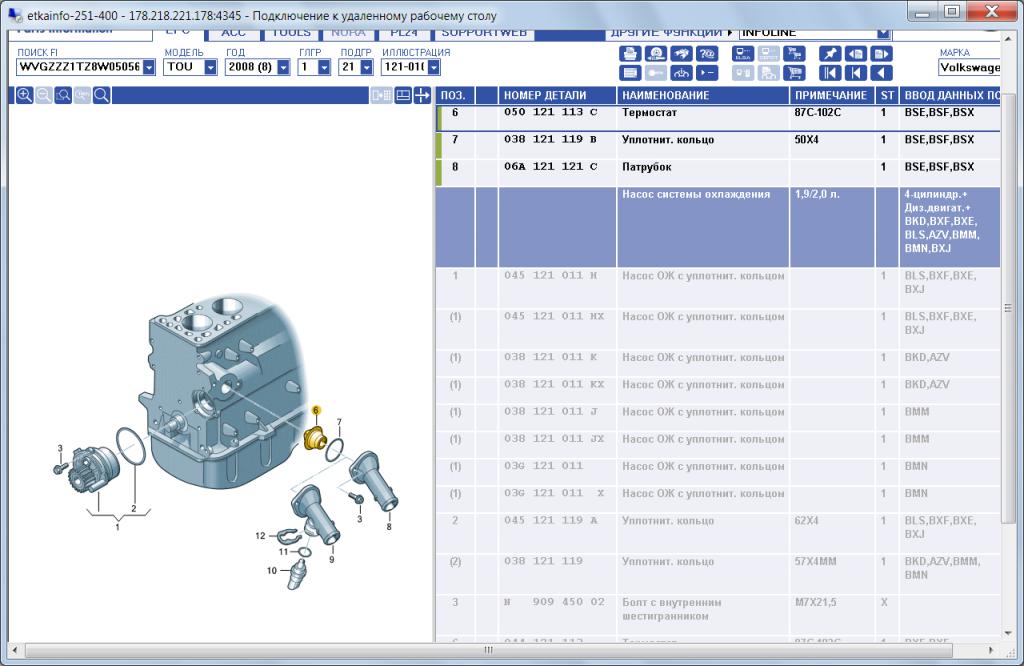Click the expand arrows illustration icon
The image size is (1024, 666).
[422, 95]
